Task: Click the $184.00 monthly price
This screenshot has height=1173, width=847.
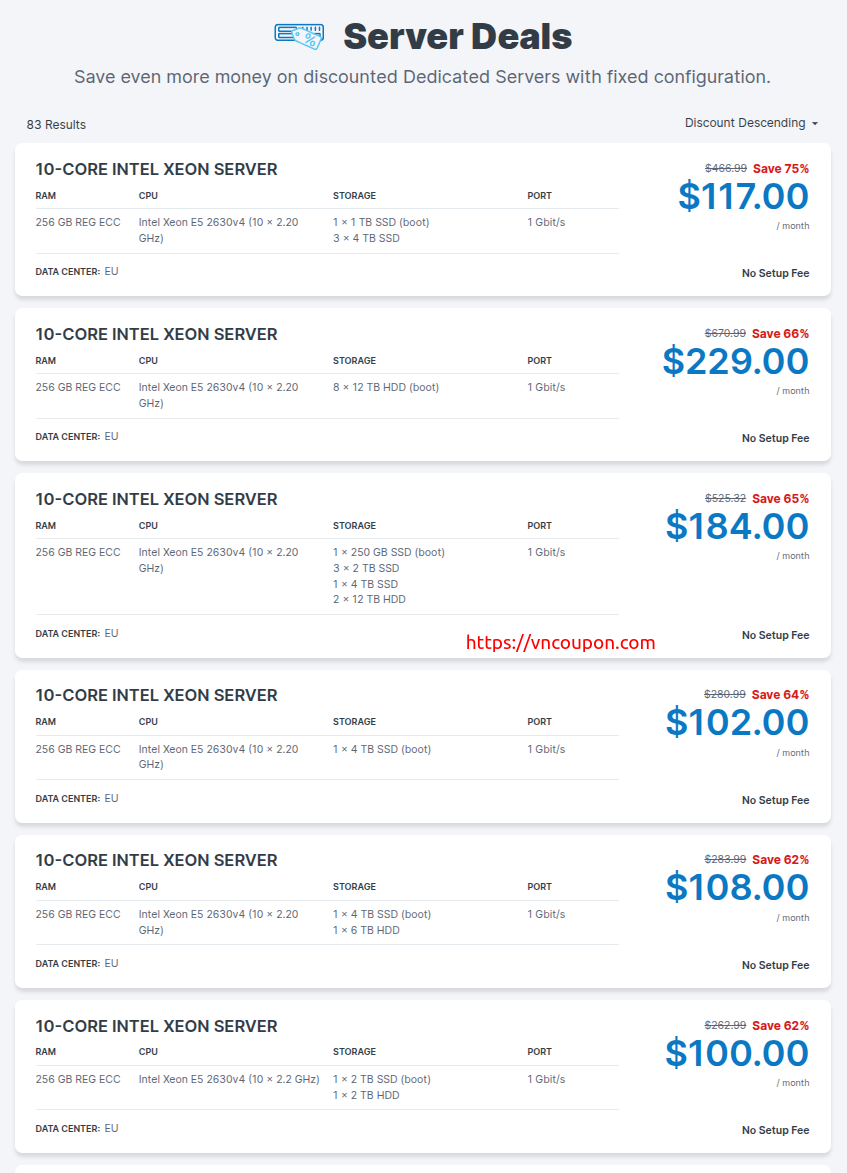Action: pos(737,526)
